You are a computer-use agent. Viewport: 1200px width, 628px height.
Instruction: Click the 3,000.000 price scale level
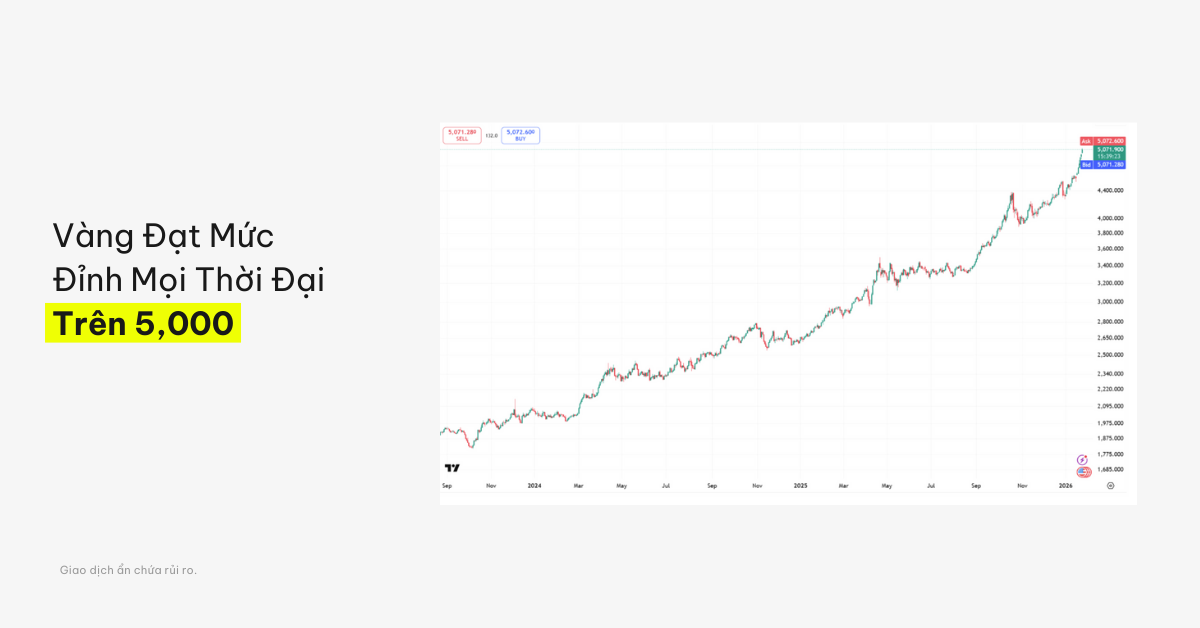click(x=1111, y=301)
